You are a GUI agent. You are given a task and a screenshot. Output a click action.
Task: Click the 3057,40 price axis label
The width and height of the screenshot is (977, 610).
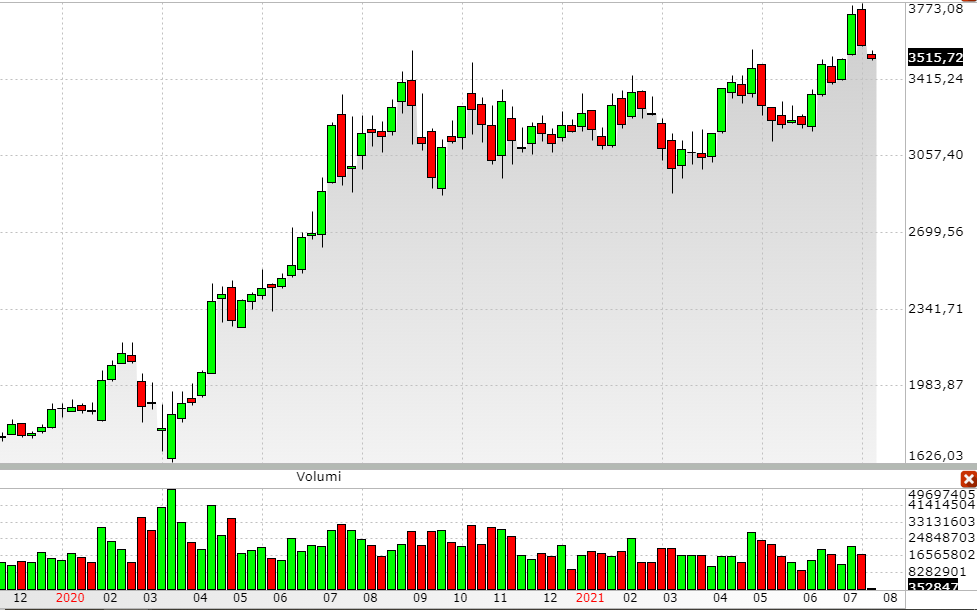(x=935, y=155)
